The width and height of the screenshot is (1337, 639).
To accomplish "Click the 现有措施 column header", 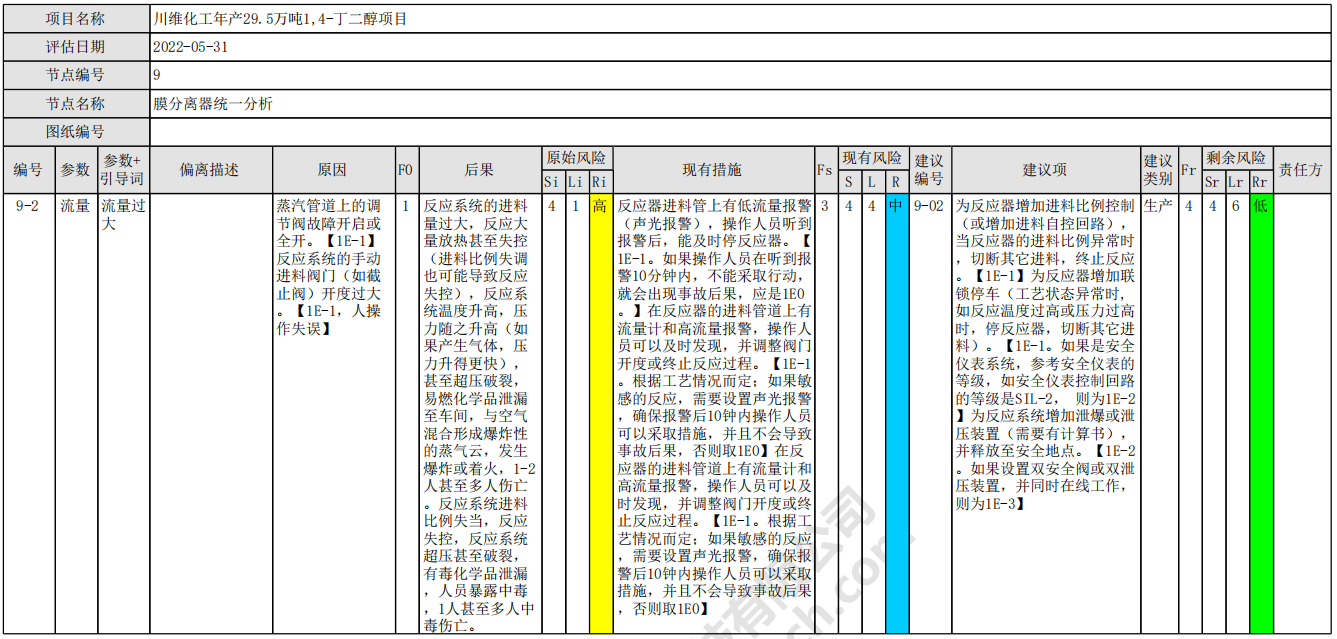I will click(x=713, y=170).
